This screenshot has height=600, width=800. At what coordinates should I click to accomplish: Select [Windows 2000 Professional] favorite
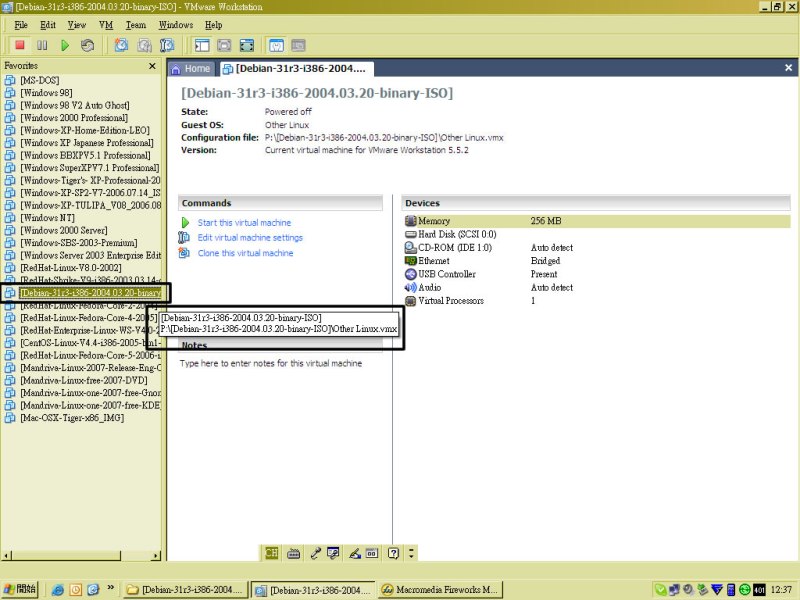click(74, 117)
